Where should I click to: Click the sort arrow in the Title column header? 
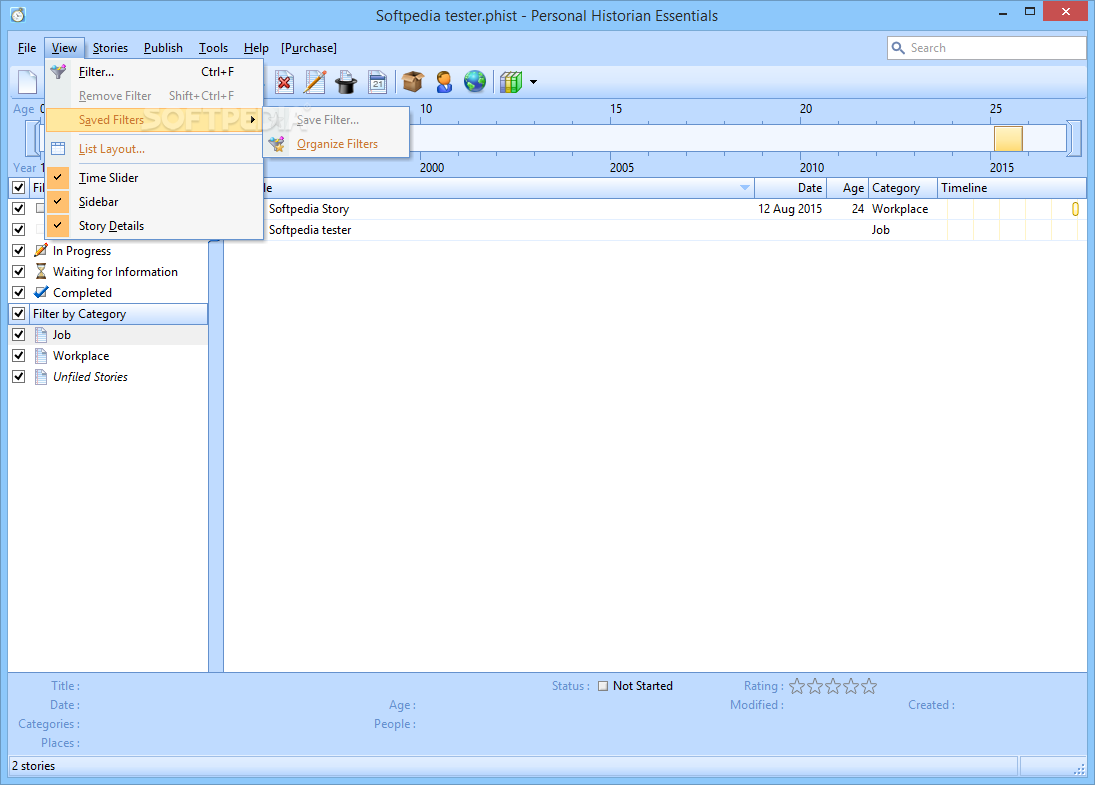click(x=744, y=187)
